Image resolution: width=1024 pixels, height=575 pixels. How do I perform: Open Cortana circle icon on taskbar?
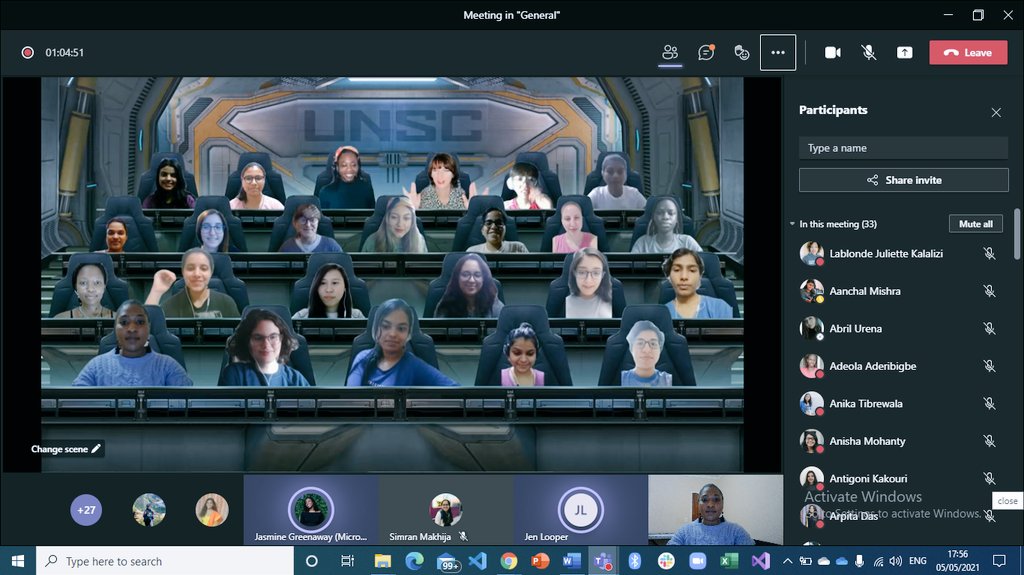[312, 561]
